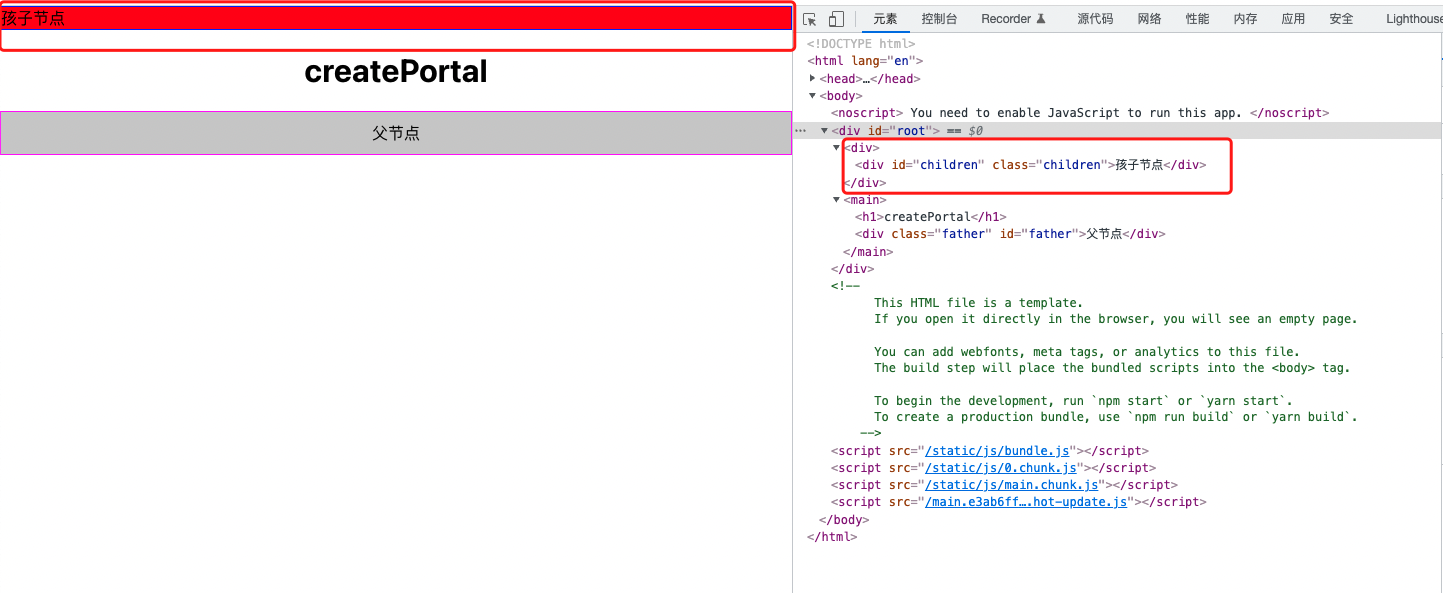Select the DOCTYPE html row

[861, 44]
